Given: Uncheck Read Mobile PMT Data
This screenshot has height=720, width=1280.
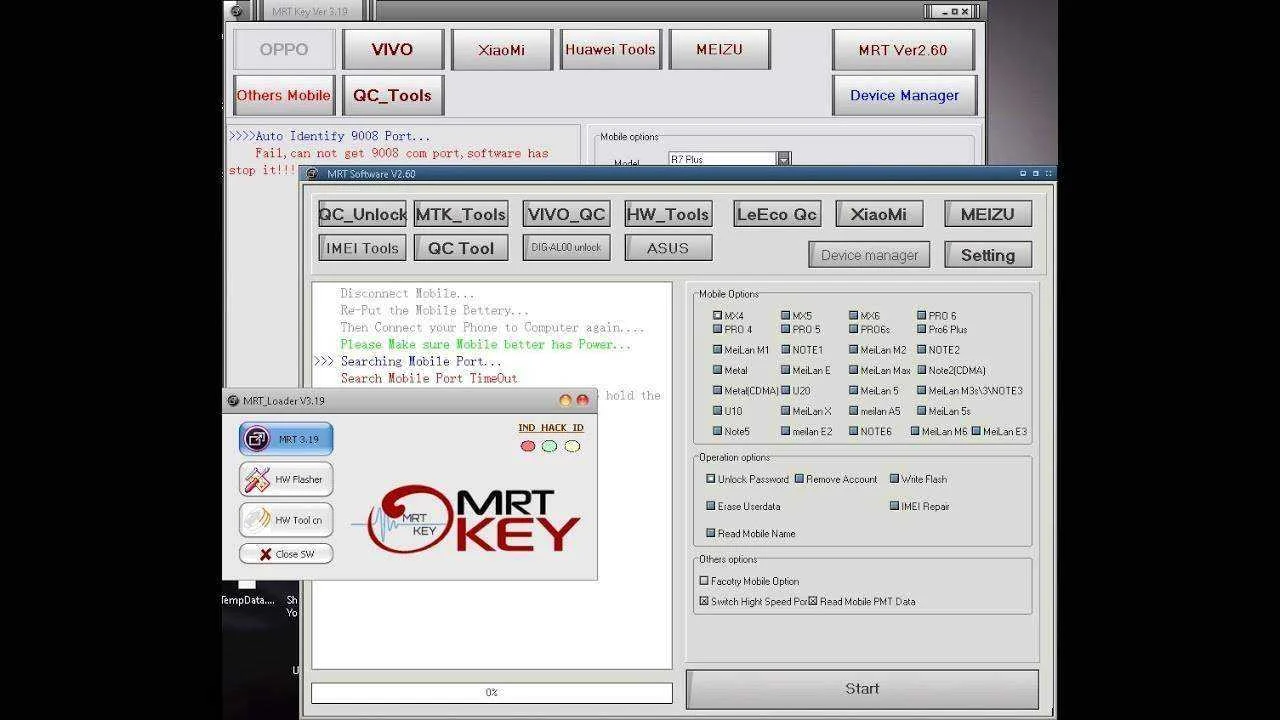Looking at the screenshot, I should [813, 601].
